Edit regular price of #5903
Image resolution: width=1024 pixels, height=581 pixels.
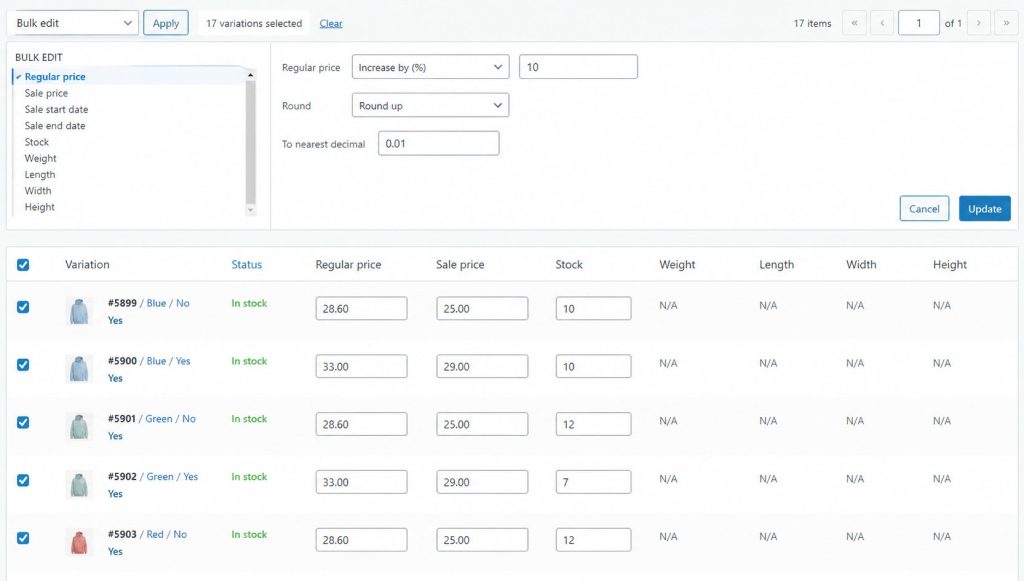(x=361, y=539)
